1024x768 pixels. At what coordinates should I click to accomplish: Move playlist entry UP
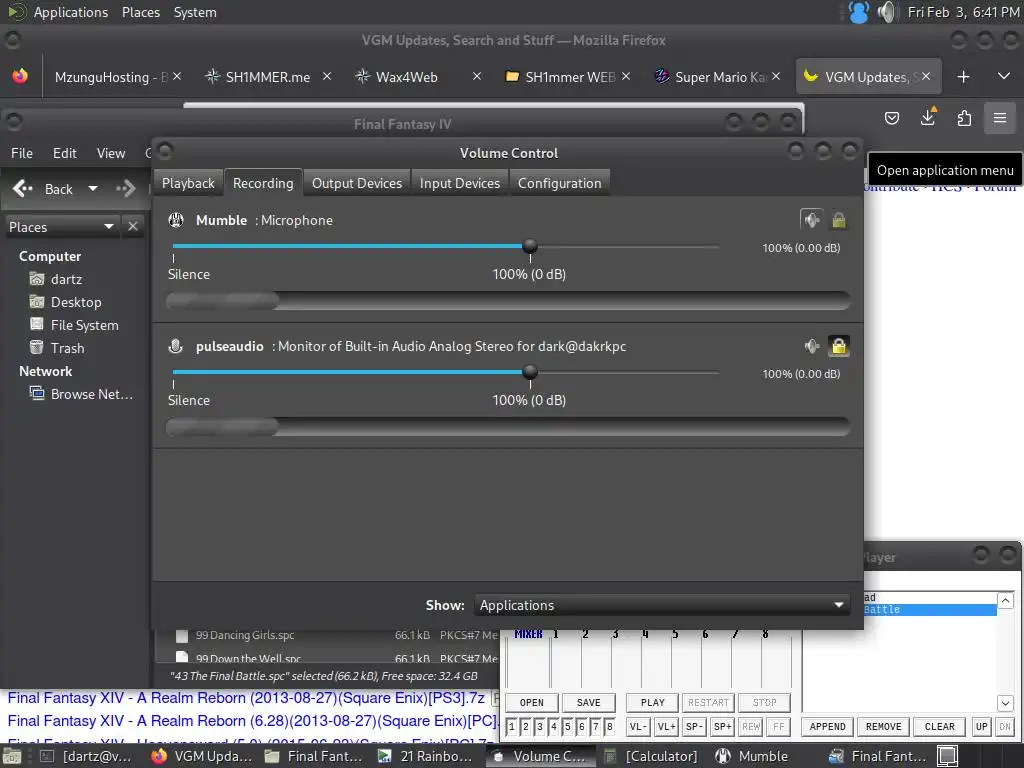coord(982,726)
